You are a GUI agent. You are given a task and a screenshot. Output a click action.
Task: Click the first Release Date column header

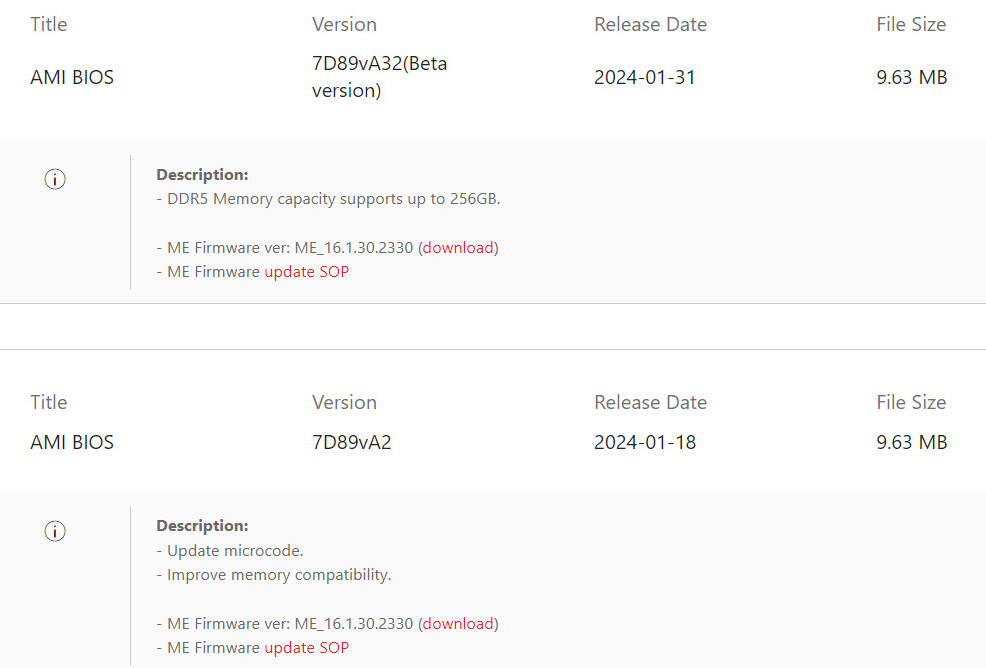[650, 24]
